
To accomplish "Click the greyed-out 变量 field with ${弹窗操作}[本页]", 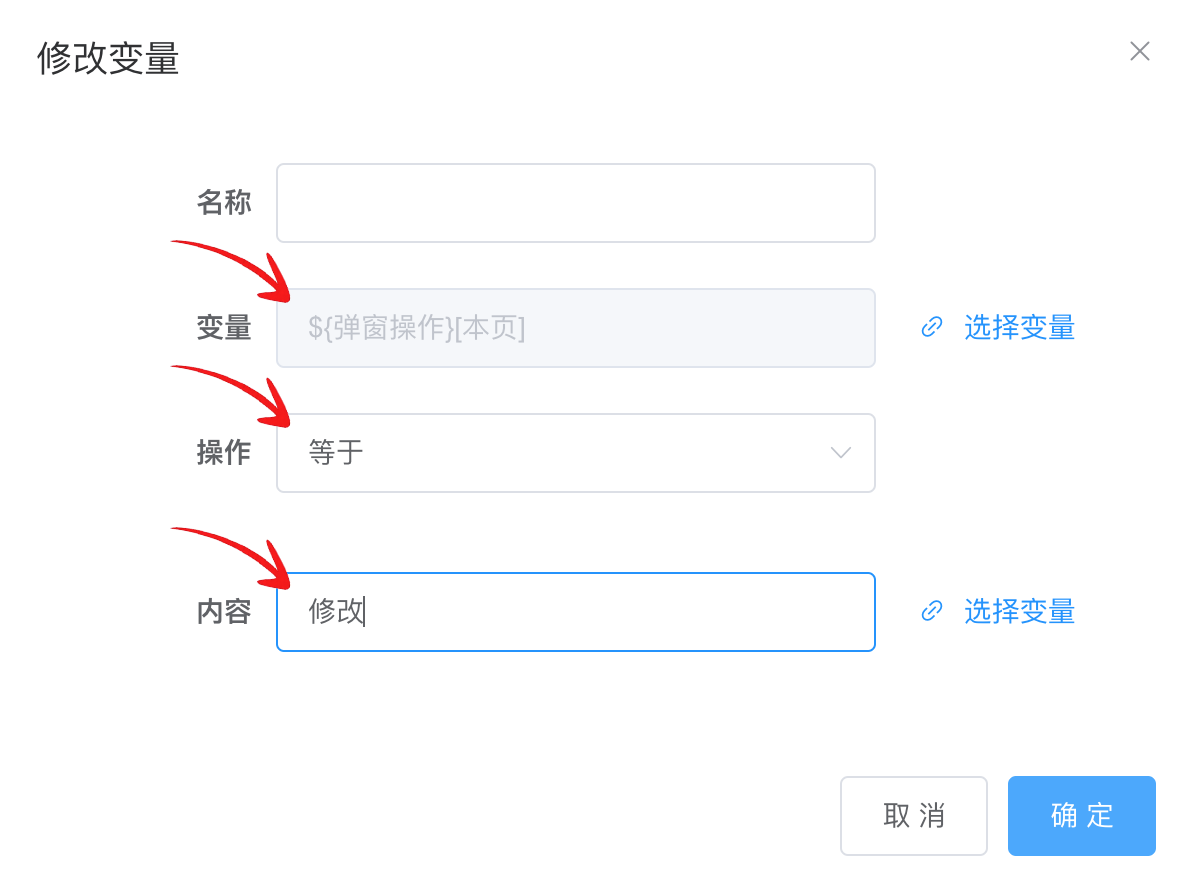I will point(576,328).
